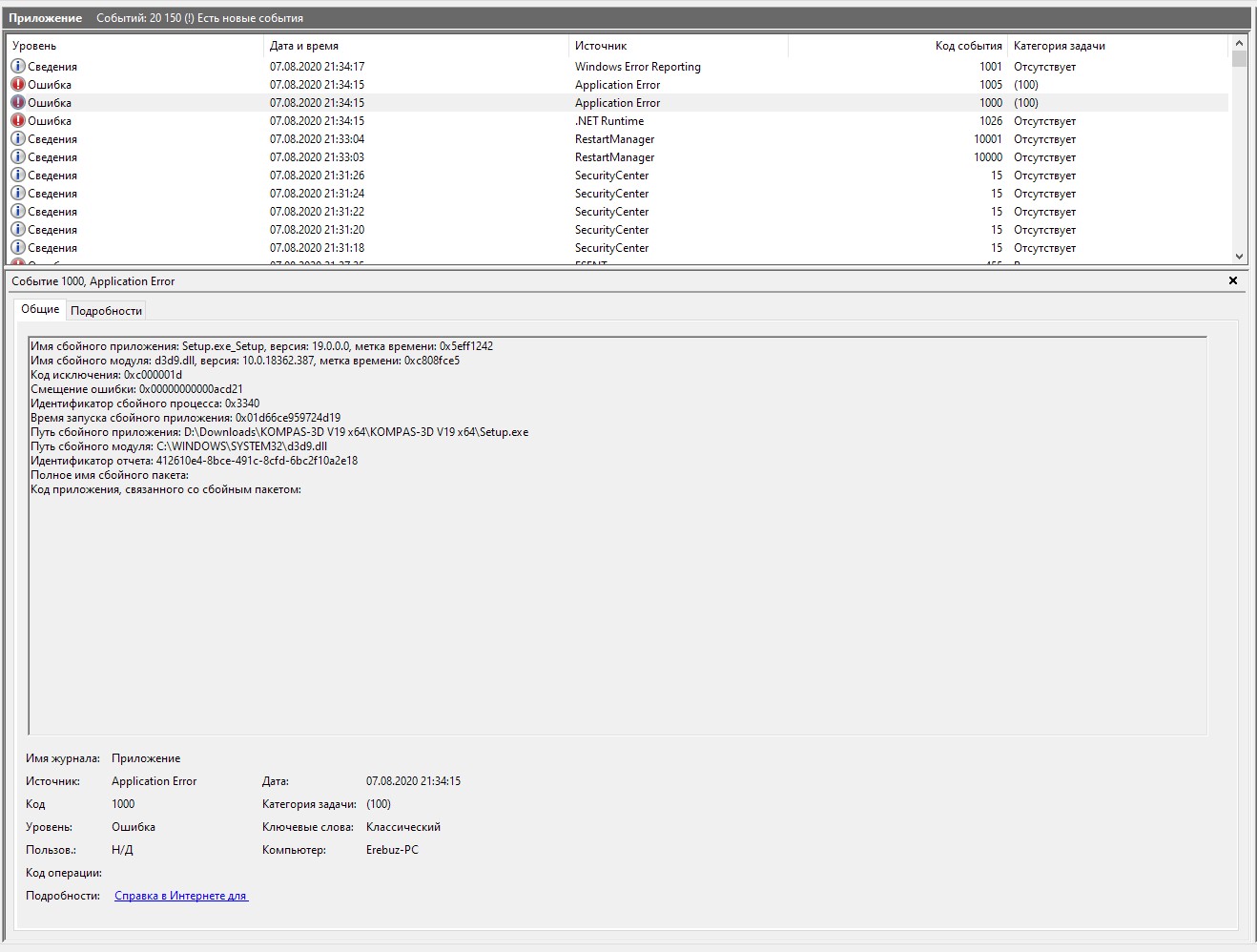
Task: Click log name value Приложение in details
Action: [x=146, y=758]
